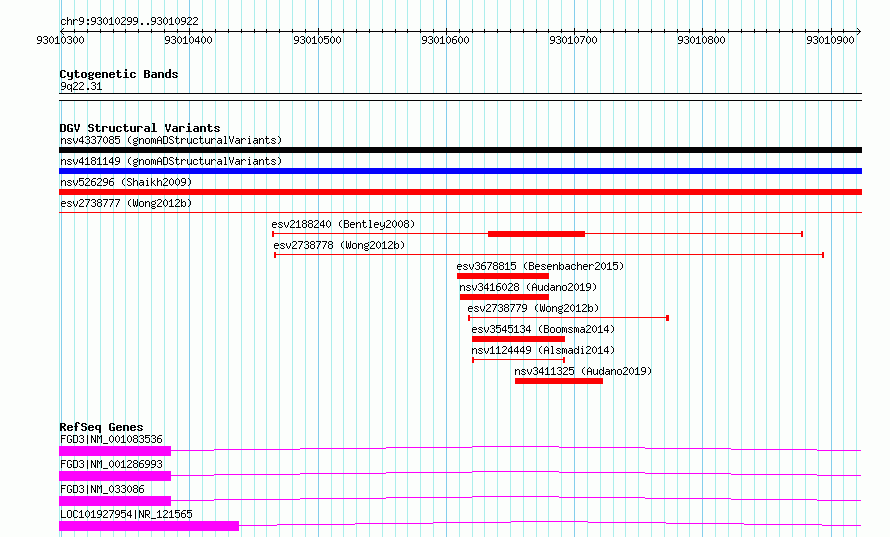
Task: Click ruler position 93010300
Action: [x=60, y=40]
